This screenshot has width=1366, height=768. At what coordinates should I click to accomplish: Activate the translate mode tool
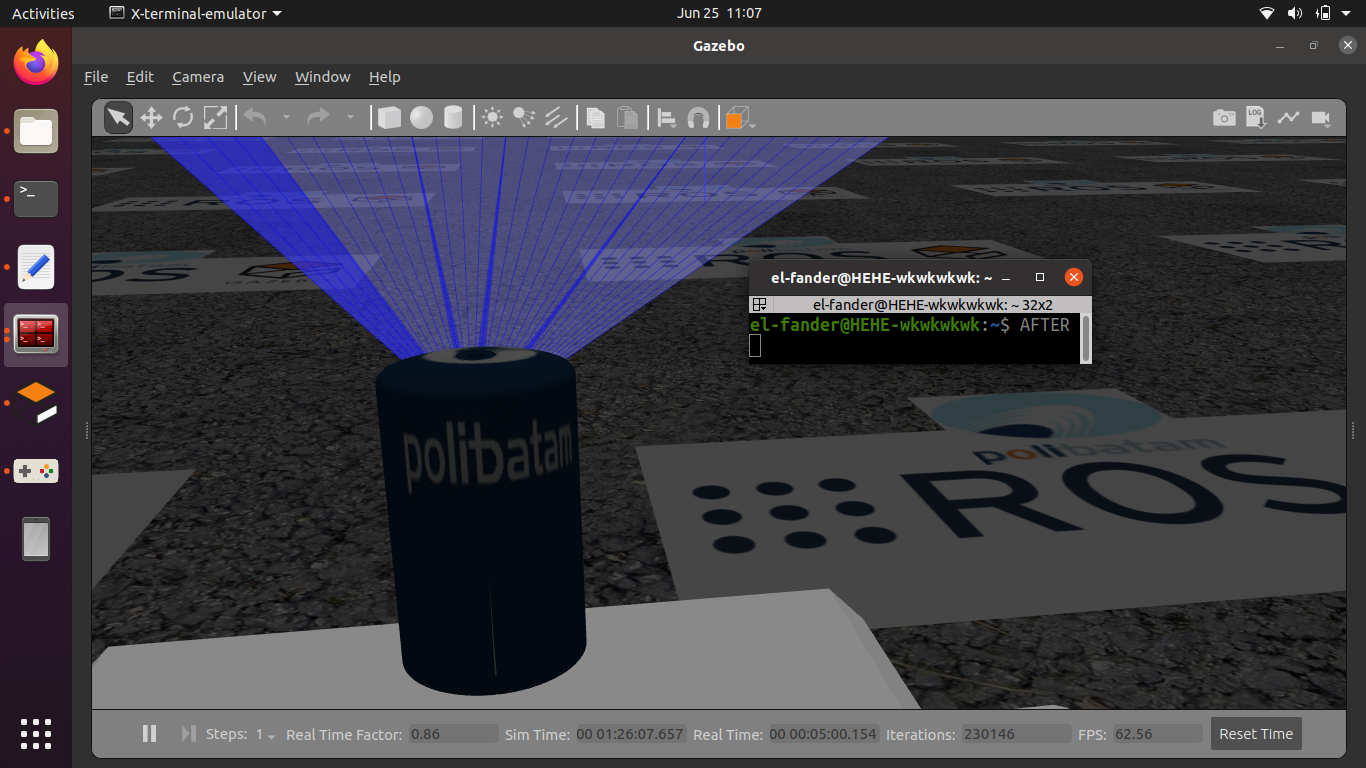tap(151, 118)
